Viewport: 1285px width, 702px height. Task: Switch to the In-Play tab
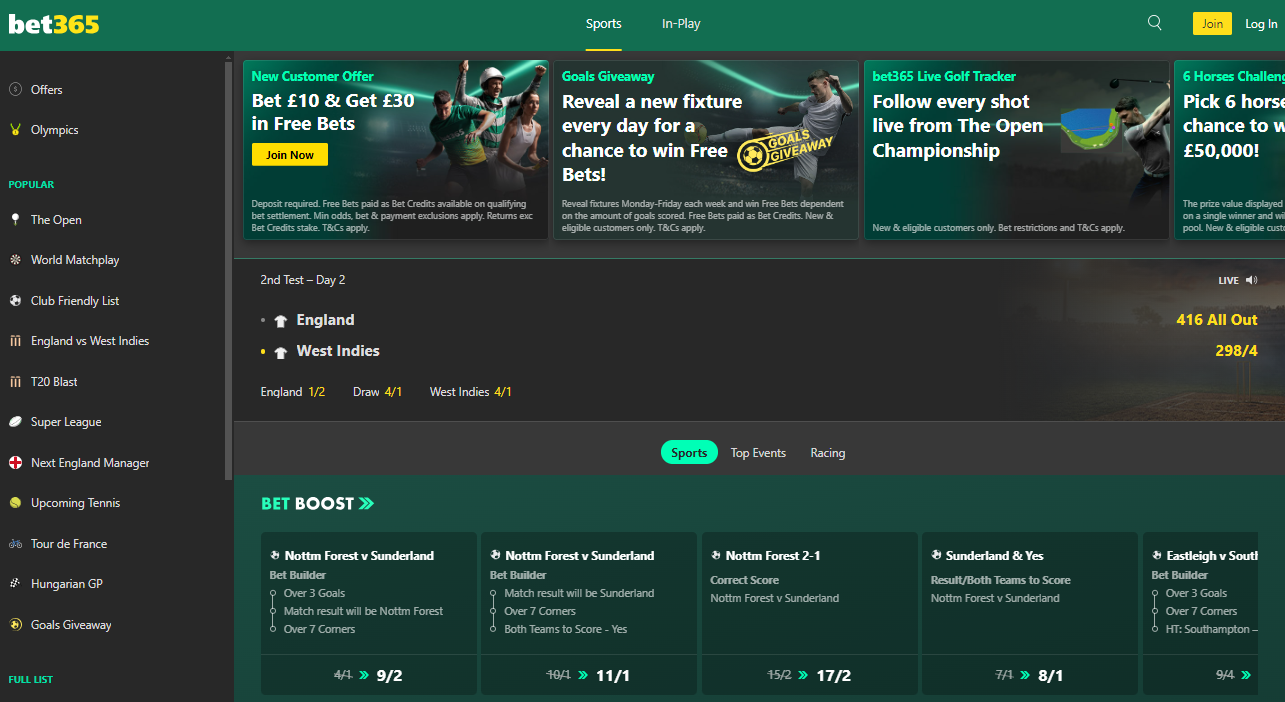coord(681,24)
